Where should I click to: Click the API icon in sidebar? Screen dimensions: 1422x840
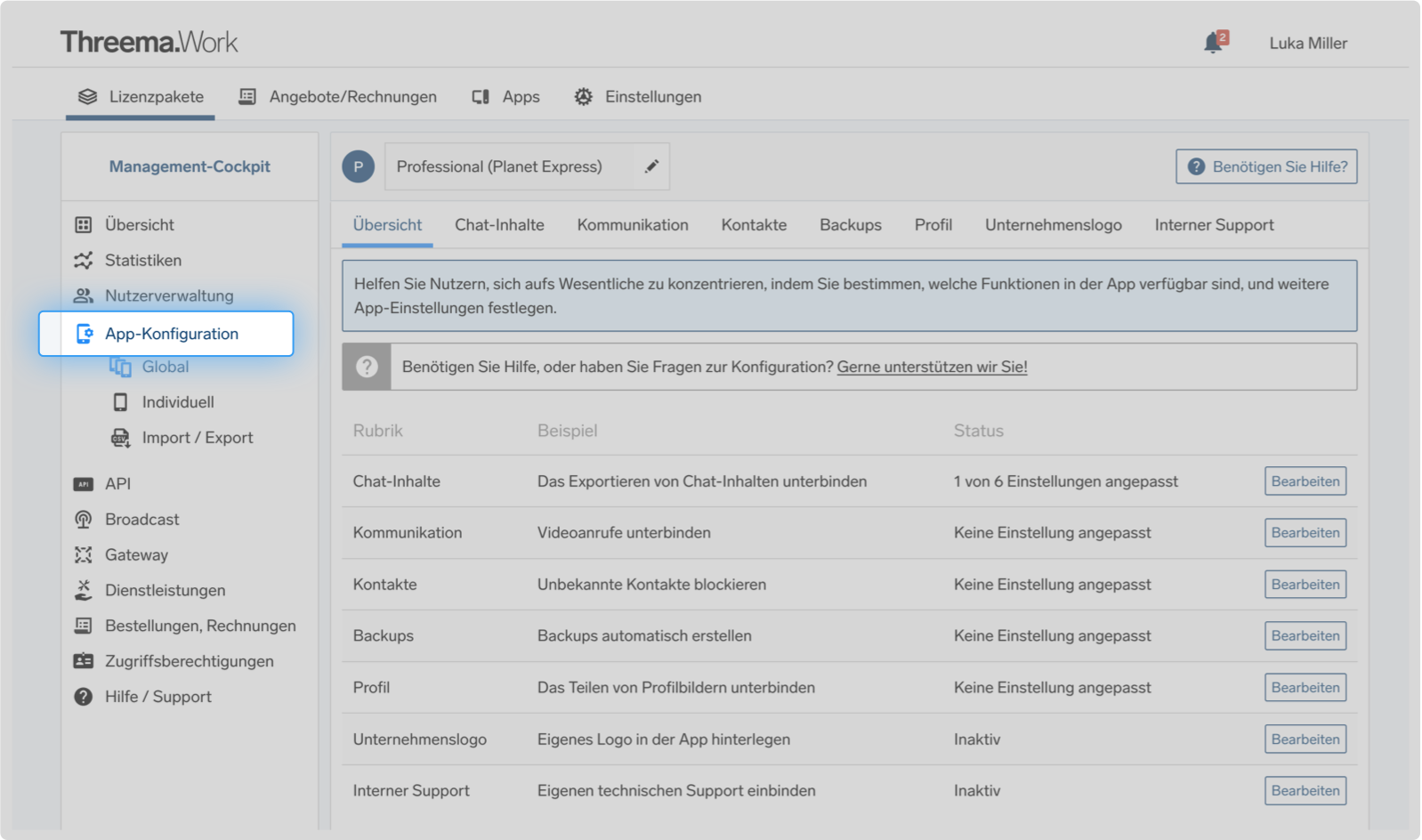tap(84, 484)
